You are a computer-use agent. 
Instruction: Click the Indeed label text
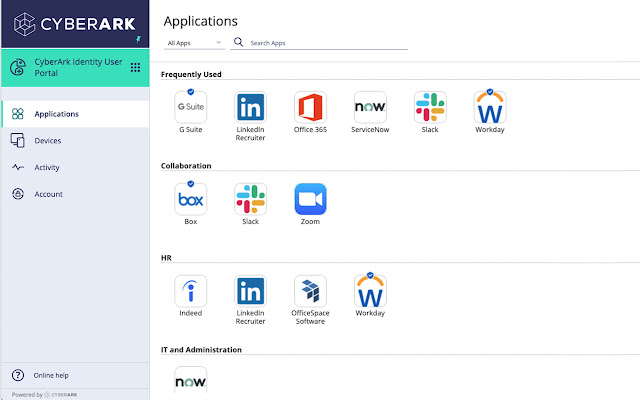coord(191,313)
